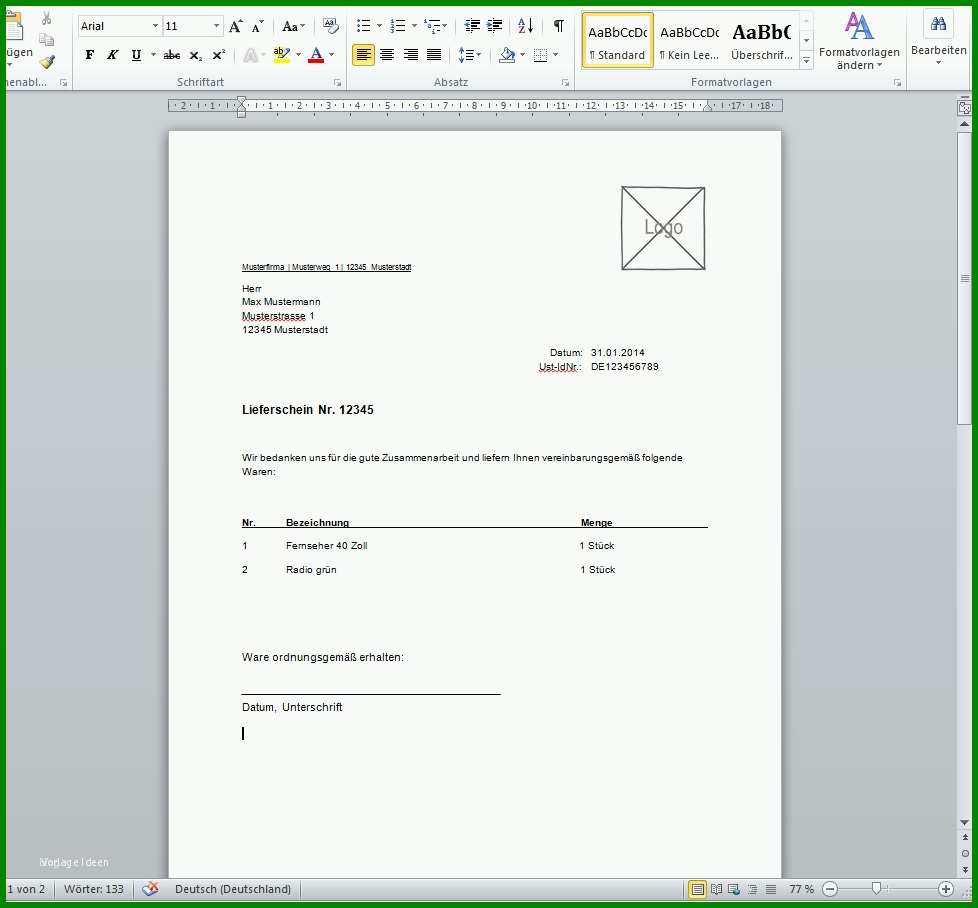Center align the text

coord(387,55)
